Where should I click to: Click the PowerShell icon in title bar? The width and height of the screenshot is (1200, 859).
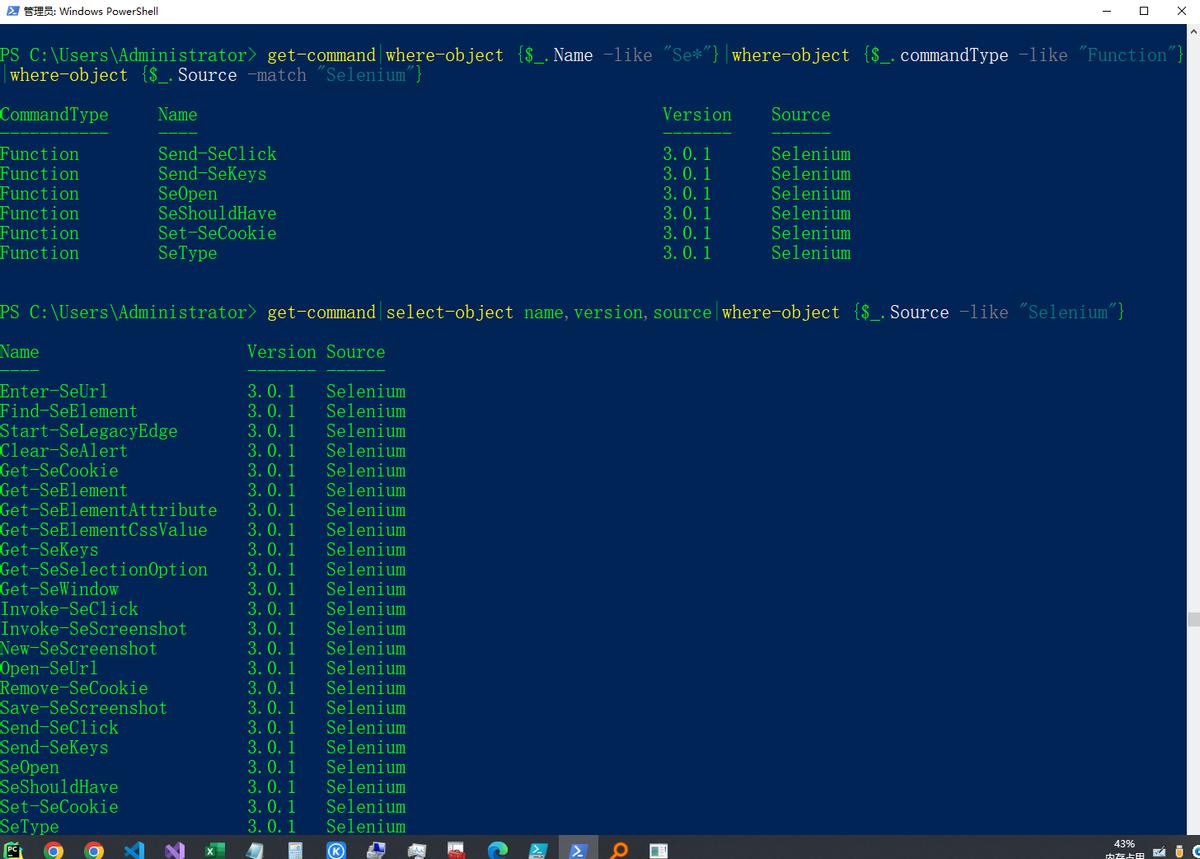pos(11,11)
